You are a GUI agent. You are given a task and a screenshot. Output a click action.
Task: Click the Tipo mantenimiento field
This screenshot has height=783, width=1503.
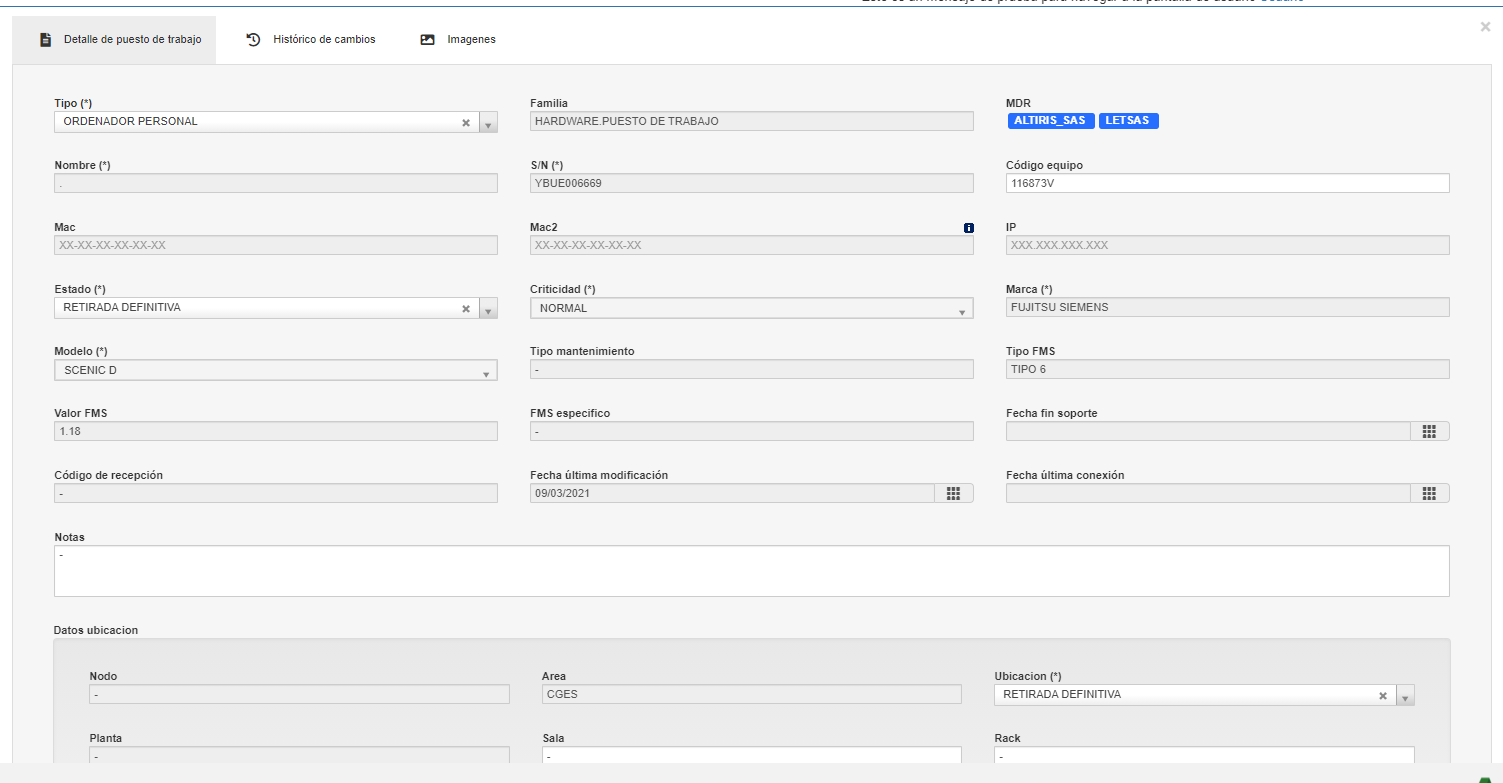pos(751,369)
